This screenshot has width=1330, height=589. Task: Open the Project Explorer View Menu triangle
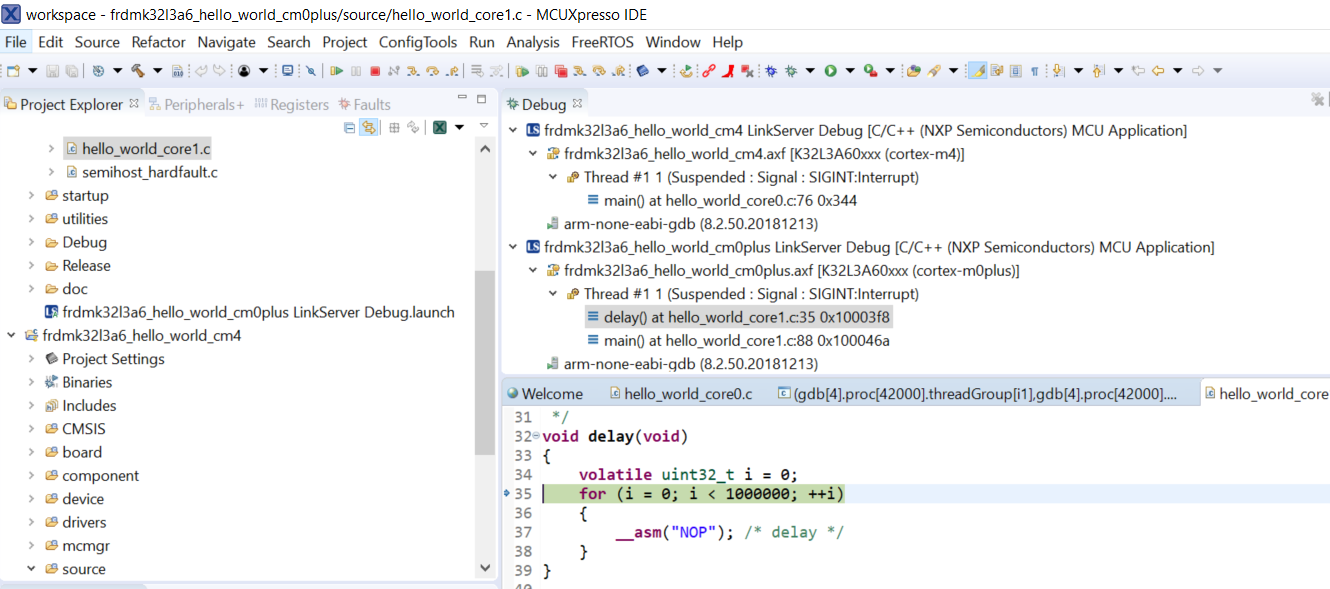(484, 126)
